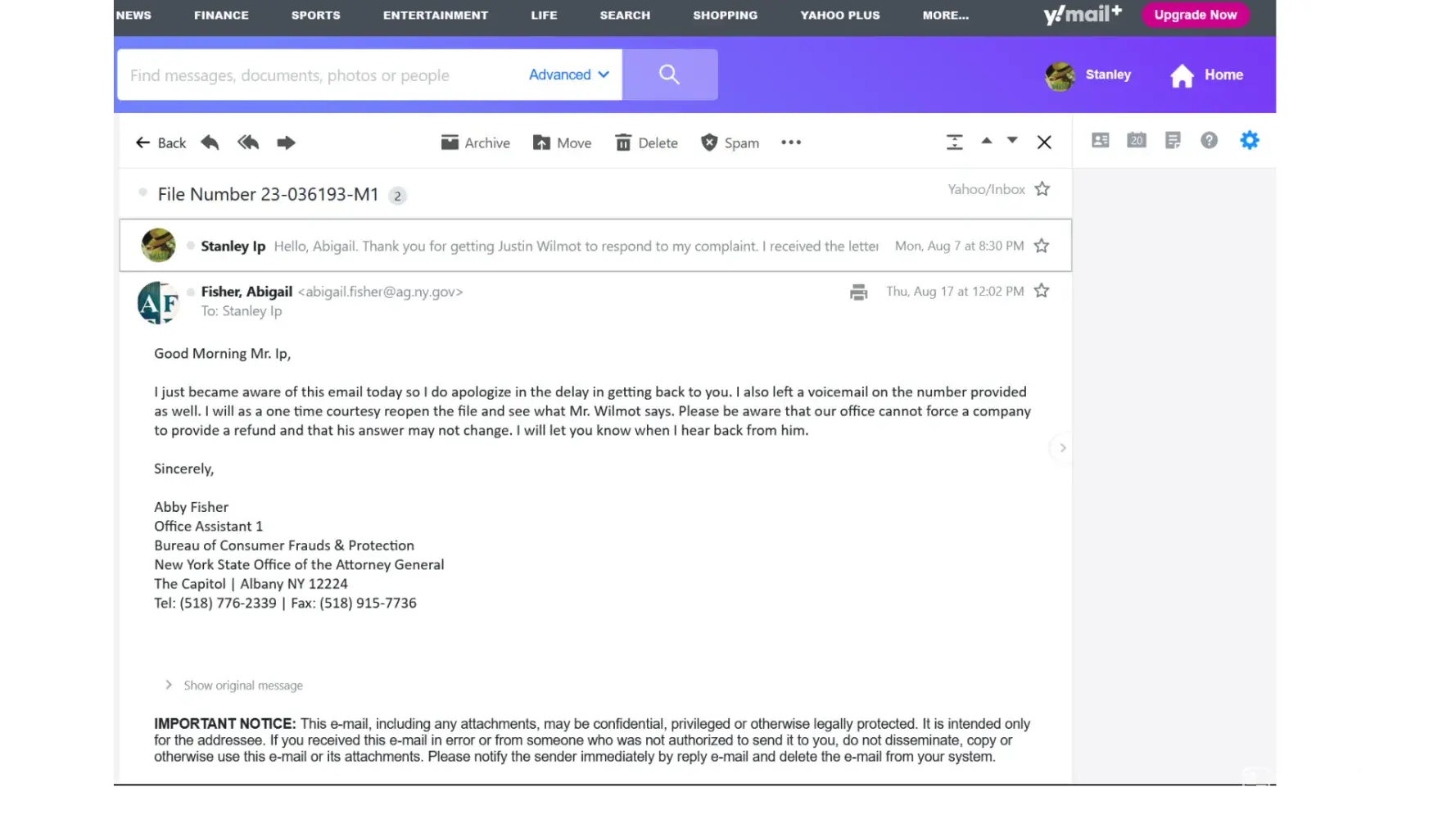This screenshot has width=1456, height=819.
Task: Open the Move to folder option
Action: 562,143
